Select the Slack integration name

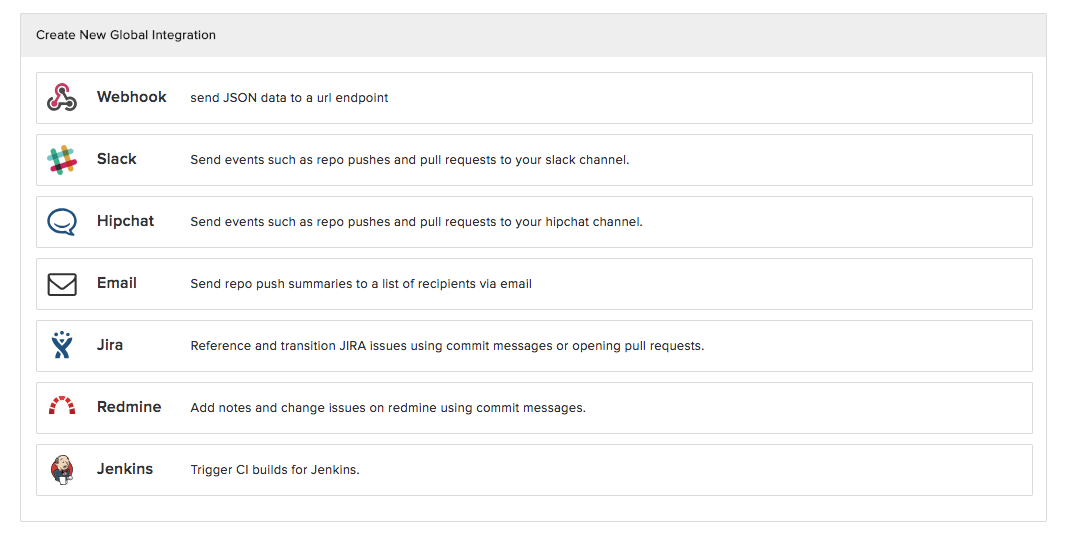pyautogui.click(x=116, y=159)
